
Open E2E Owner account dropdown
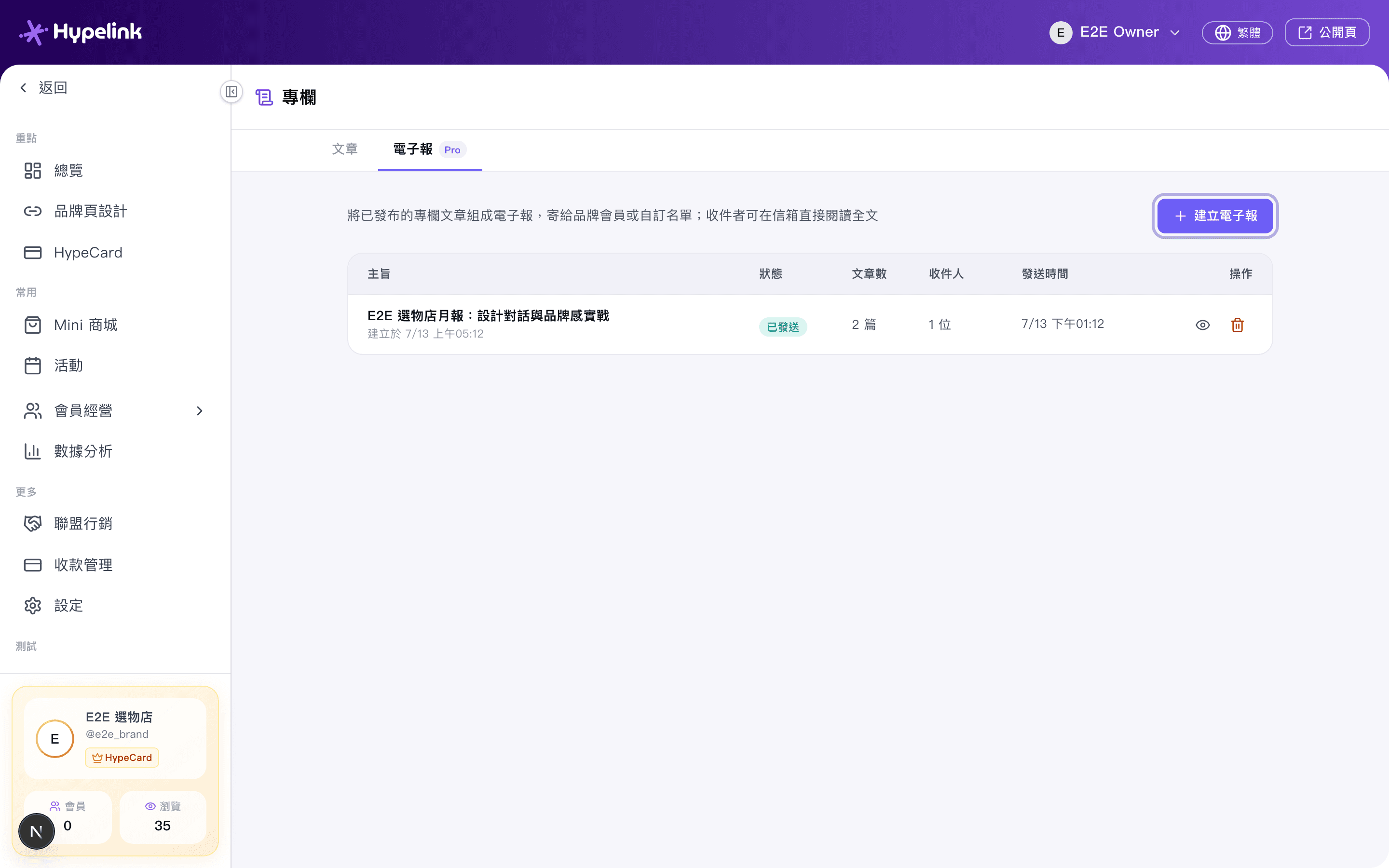coord(1115,32)
